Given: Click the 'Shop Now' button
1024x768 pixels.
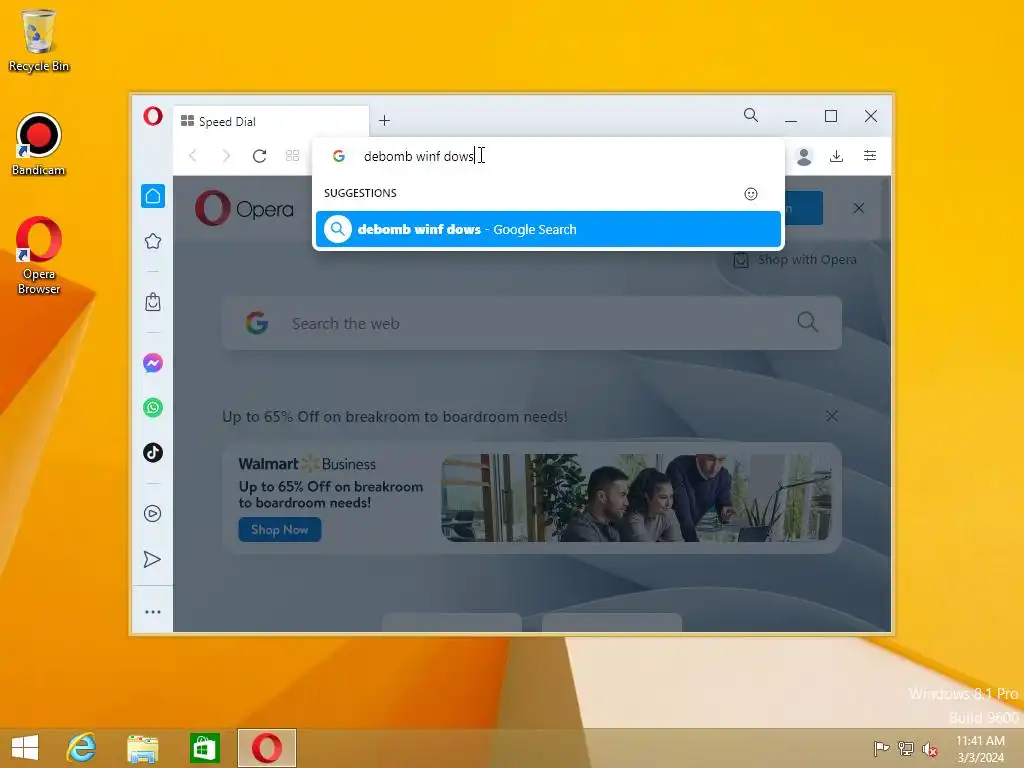Looking at the screenshot, I should point(280,530).
